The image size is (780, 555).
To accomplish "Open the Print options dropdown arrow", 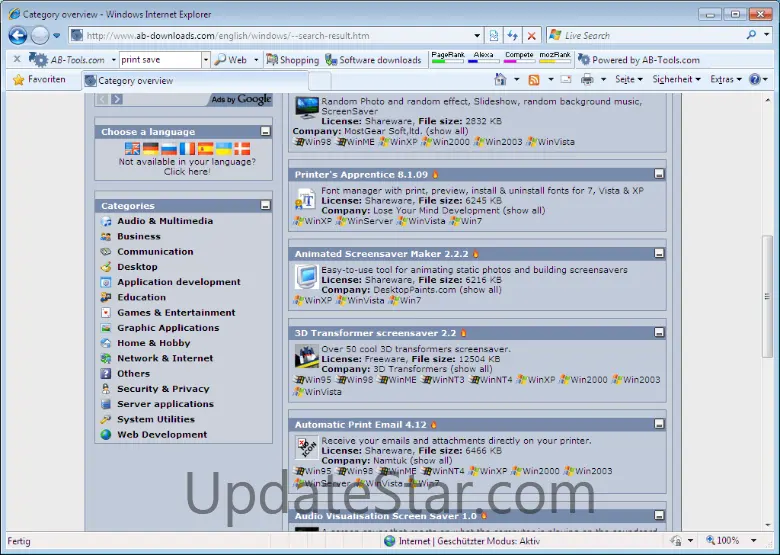I will point(603,79).
